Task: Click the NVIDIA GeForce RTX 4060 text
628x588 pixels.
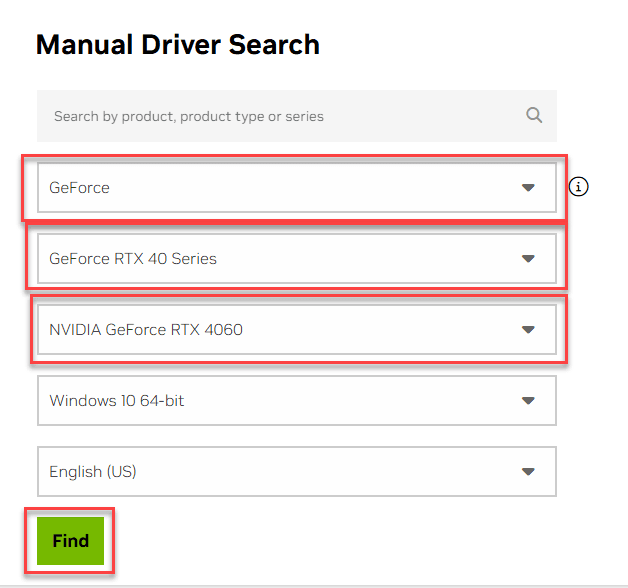Action: (x=146, y=330)
